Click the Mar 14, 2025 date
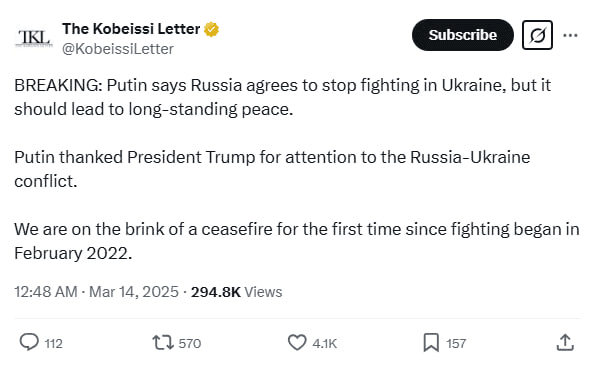591x365 pixels. 133,292
